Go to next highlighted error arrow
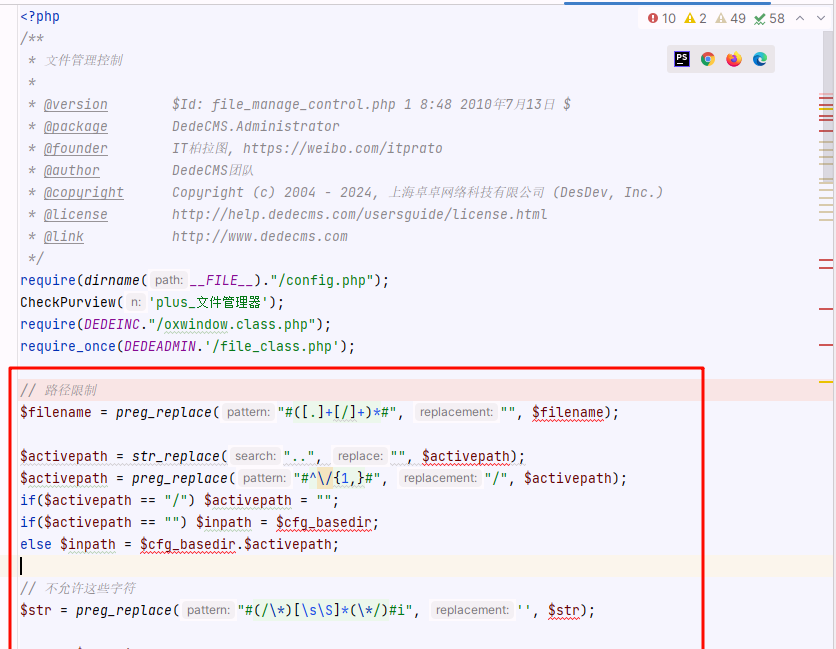The height and width of the screenshot is (649, 836). click(821, 19)
